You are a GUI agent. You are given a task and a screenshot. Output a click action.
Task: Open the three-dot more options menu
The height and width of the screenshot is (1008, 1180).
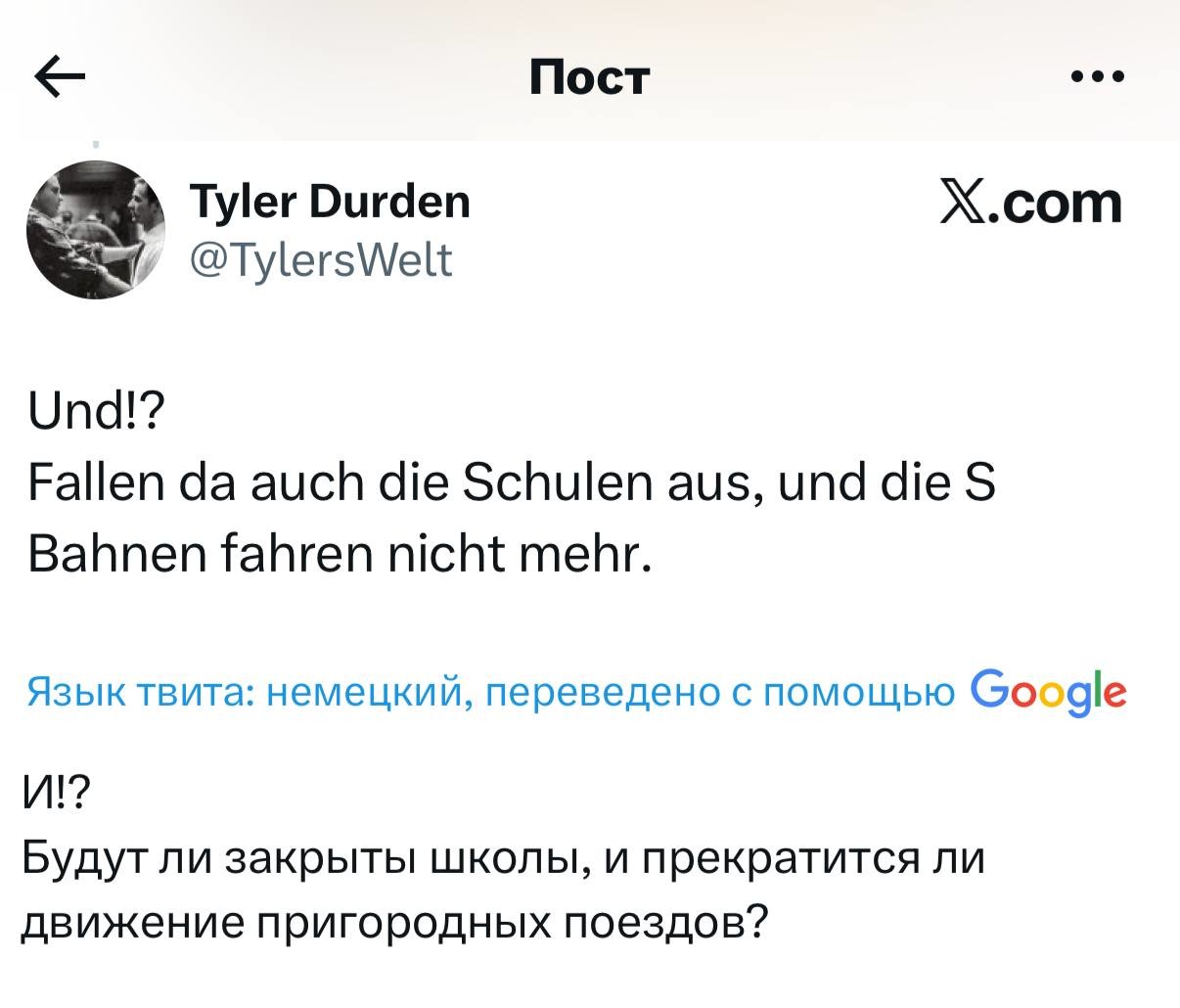[x=1098, y=75]
